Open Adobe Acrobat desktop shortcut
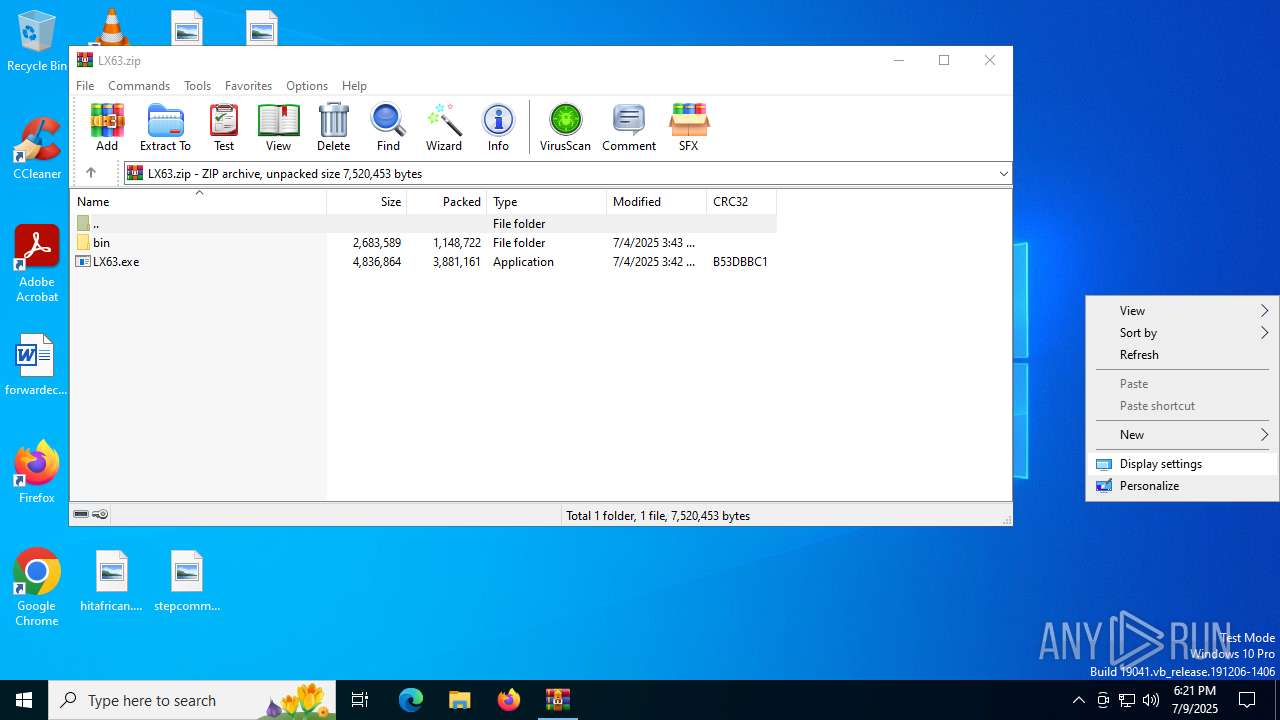This screenshot has height=720, width=1280. tap(36, 263)
